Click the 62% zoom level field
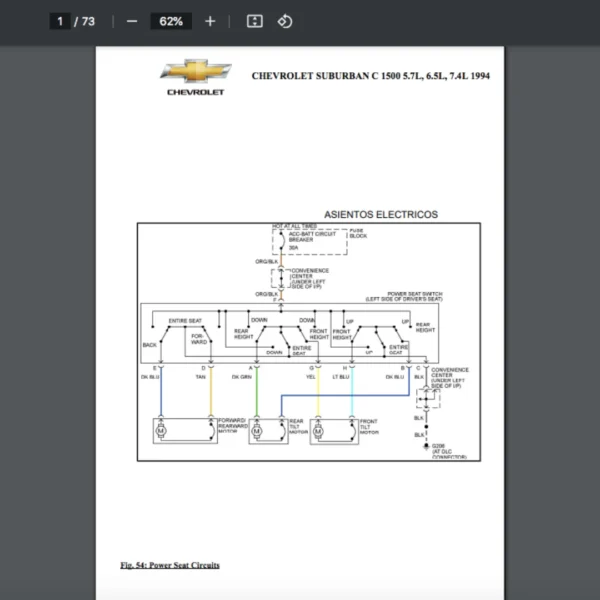This screenshot has height=600, width=600. 170,21
